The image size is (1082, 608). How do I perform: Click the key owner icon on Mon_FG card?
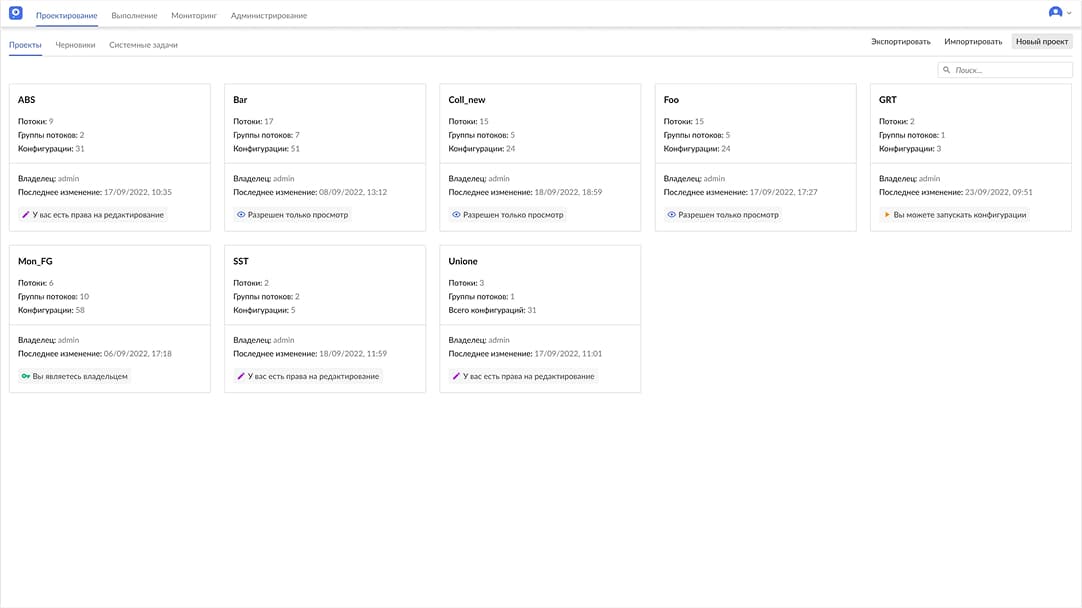point(25,375)
